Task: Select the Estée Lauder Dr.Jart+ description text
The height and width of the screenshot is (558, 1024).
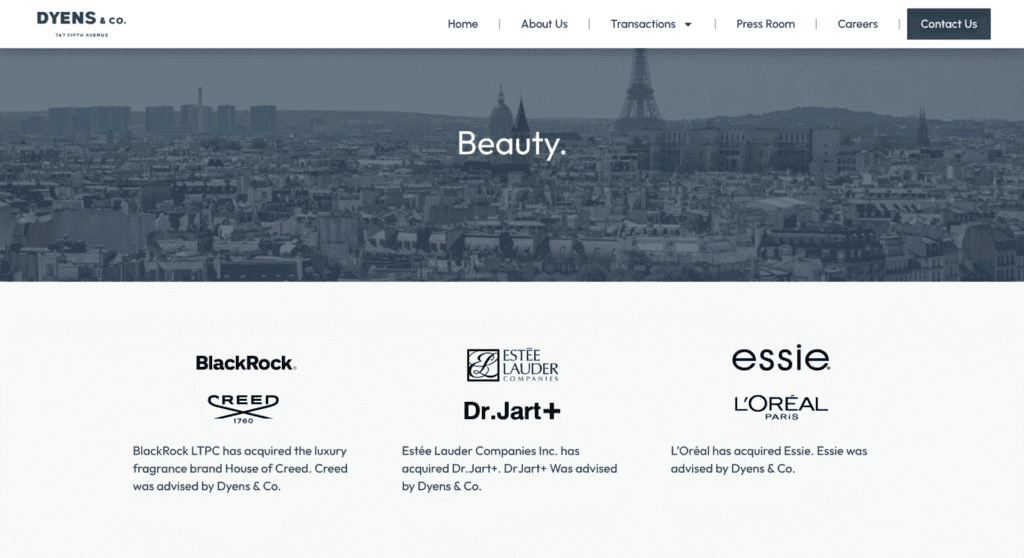Action: [x=509, y=468]
